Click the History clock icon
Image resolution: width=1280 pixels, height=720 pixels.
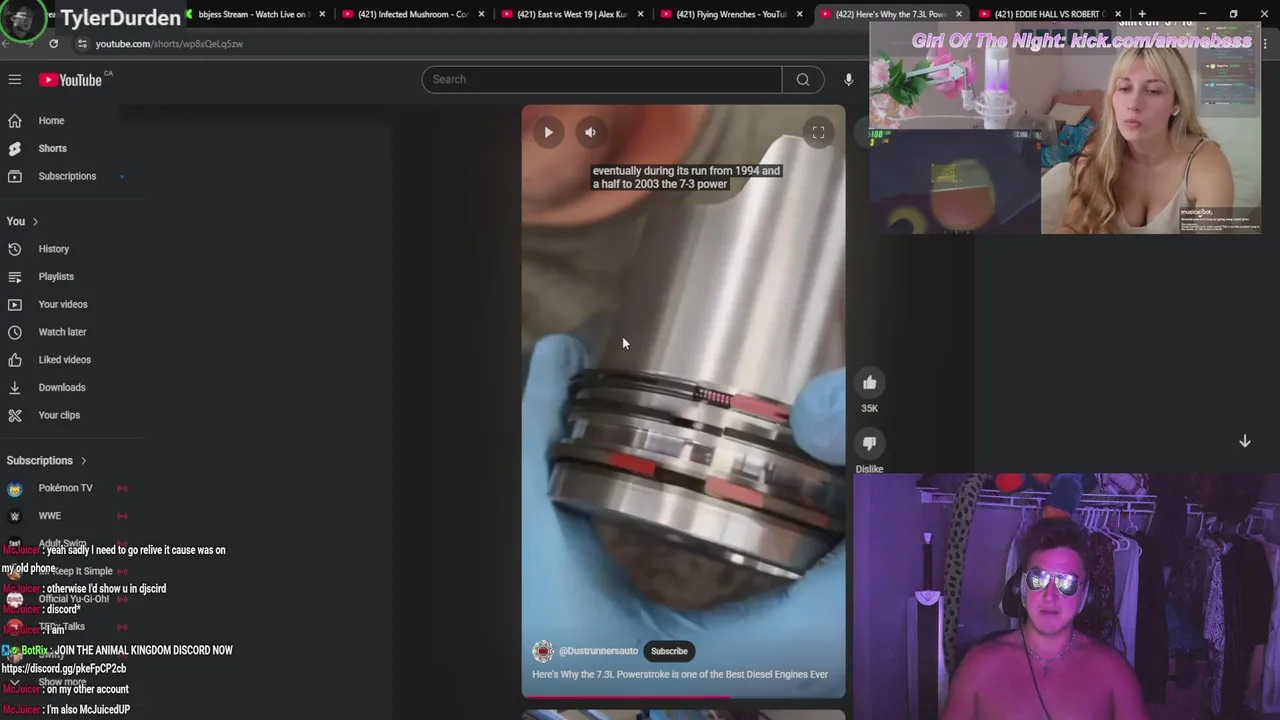click(x=15, y=249)
